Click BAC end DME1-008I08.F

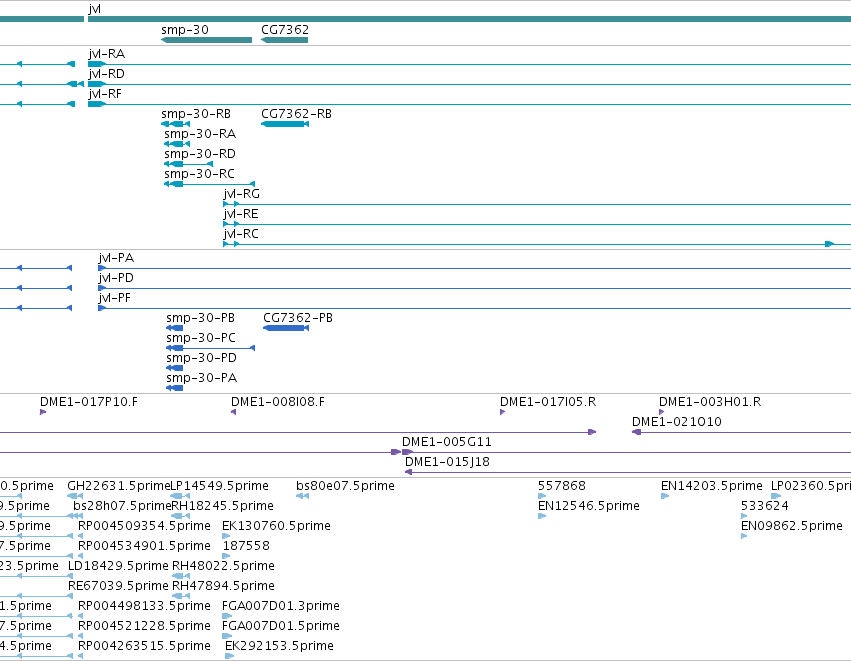[278, 402]
